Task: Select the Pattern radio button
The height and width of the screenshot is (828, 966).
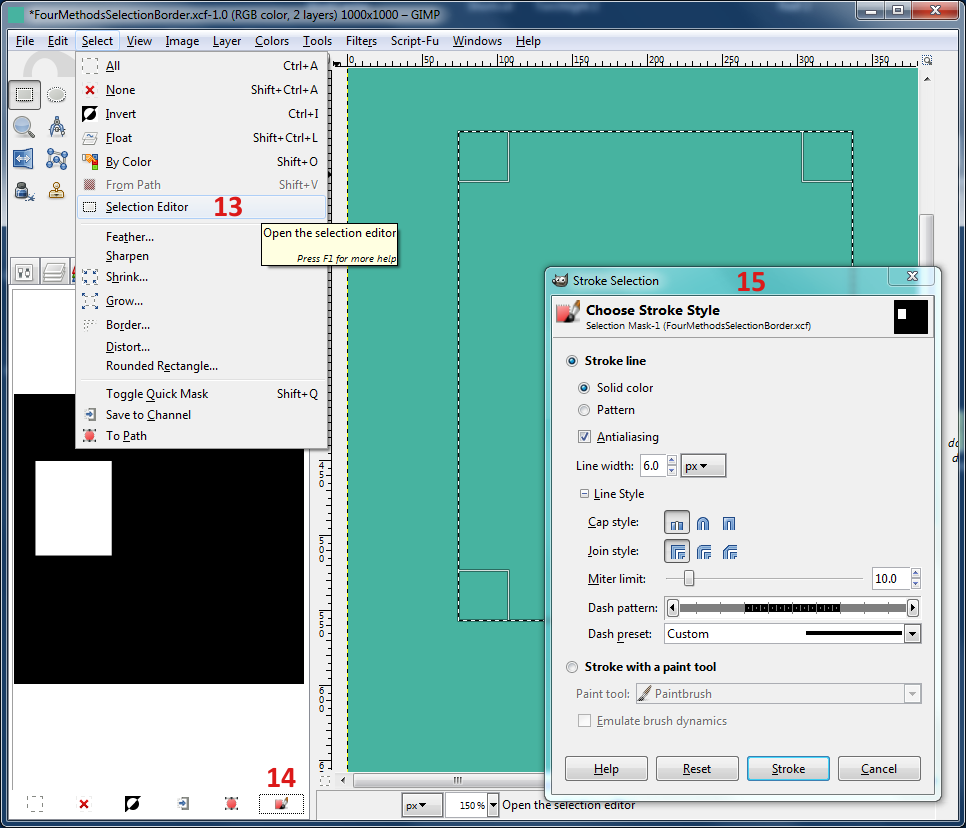Action: (584, 410)
